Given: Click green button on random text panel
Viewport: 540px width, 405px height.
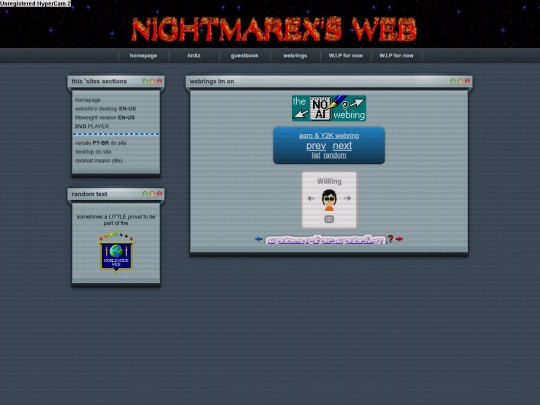Looking at the screenshot, I should point(145,194).
